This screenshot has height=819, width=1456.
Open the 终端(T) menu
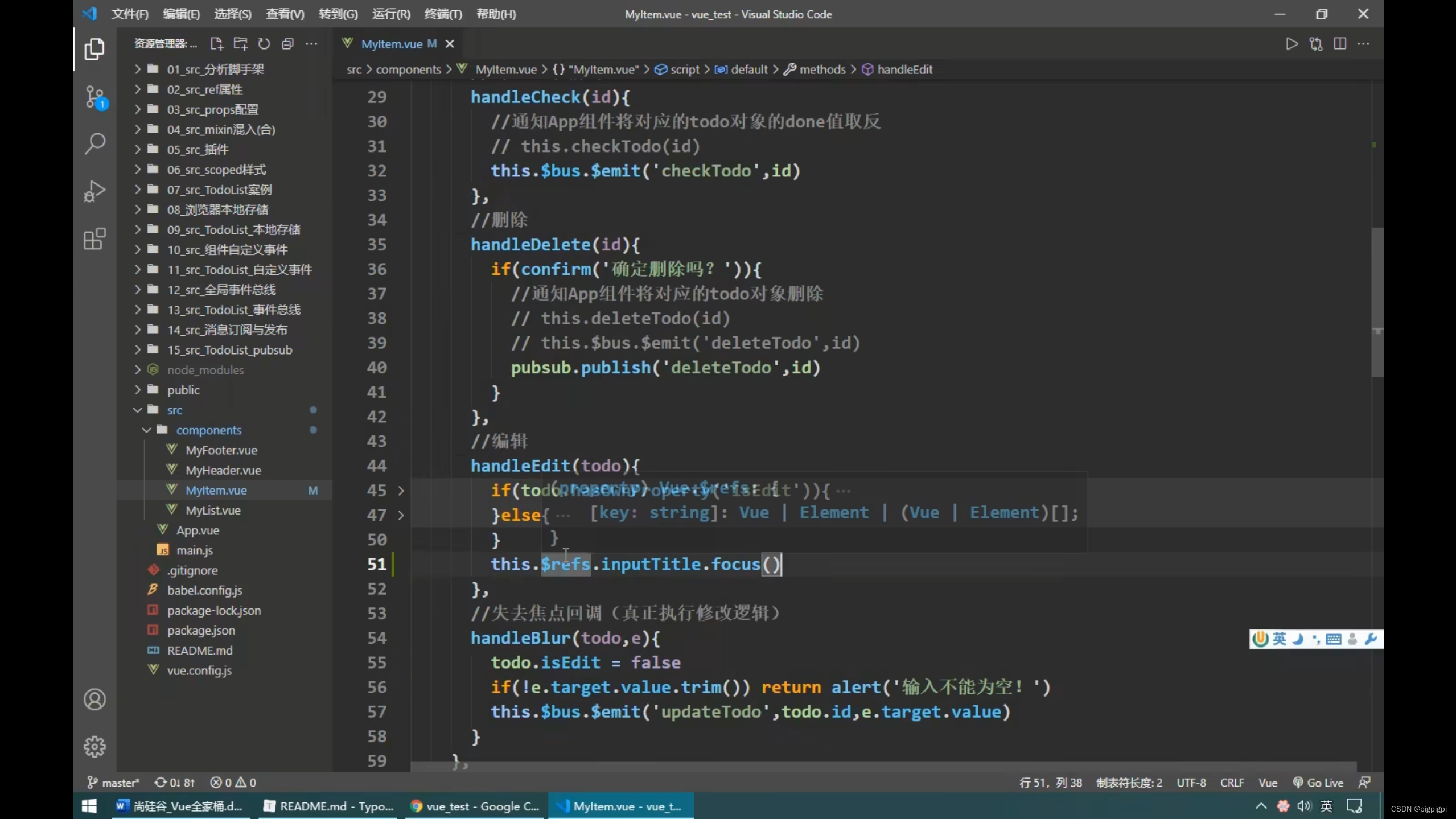point(443,14)
